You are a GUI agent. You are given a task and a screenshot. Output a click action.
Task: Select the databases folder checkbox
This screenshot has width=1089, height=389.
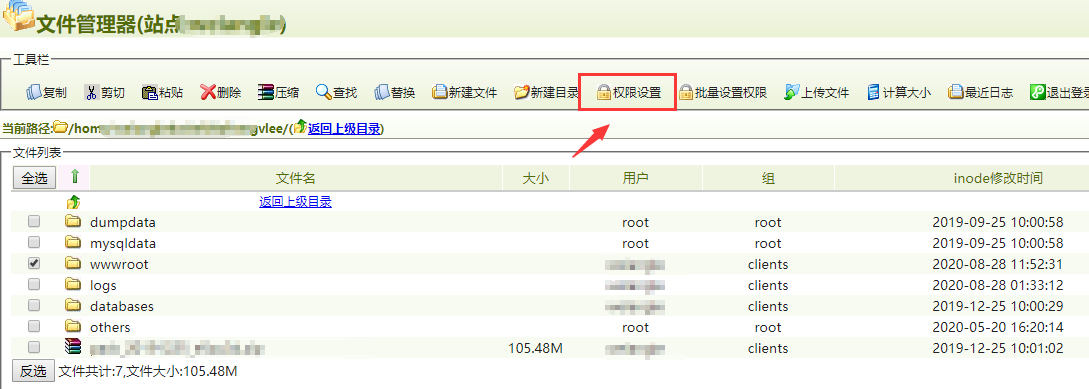33,306
